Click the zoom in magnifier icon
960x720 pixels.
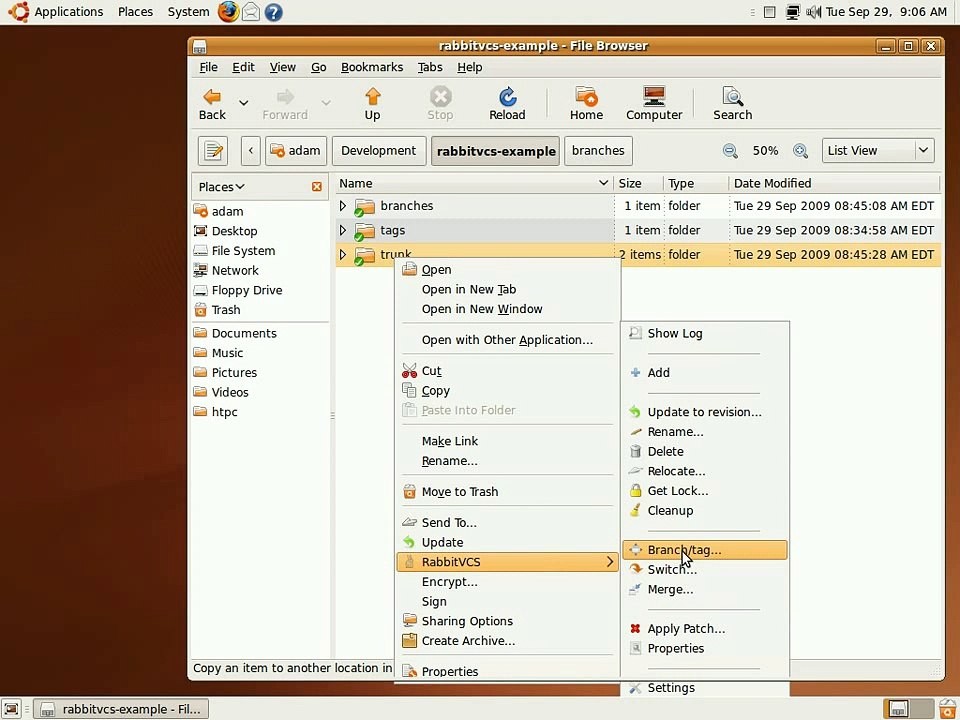[x=800, y=151]
